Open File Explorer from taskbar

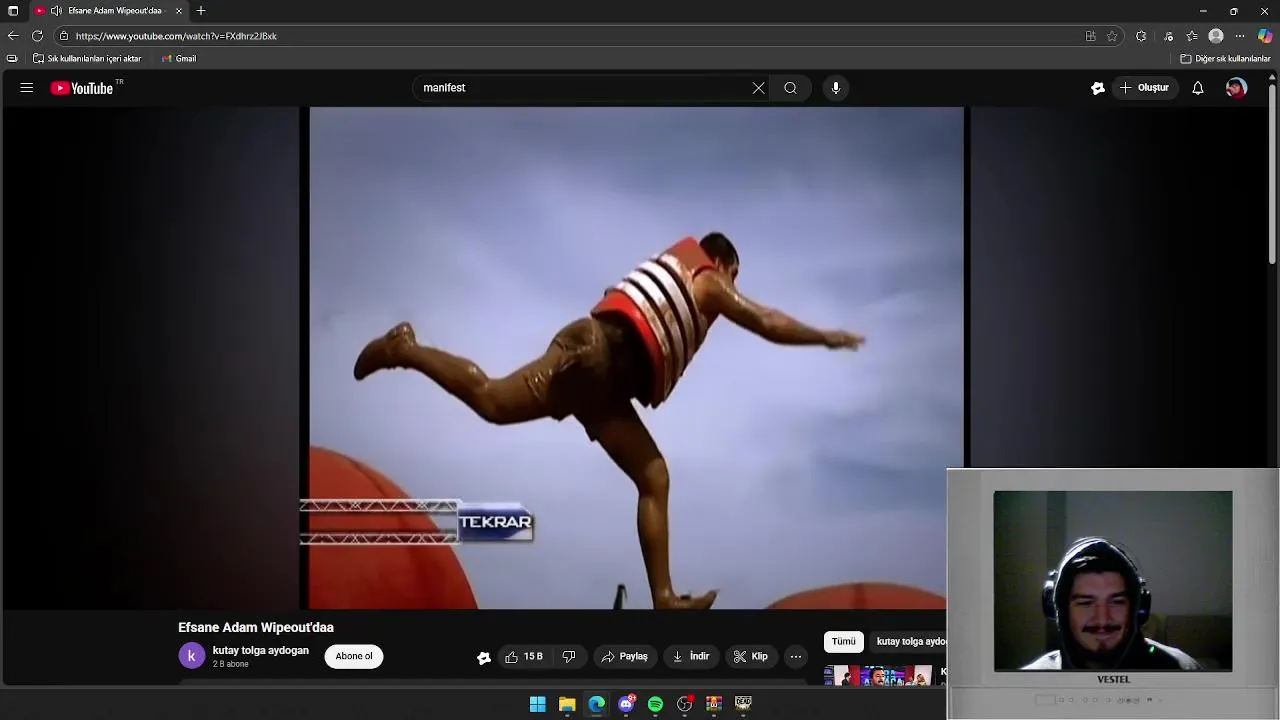(x=567, y=704)
